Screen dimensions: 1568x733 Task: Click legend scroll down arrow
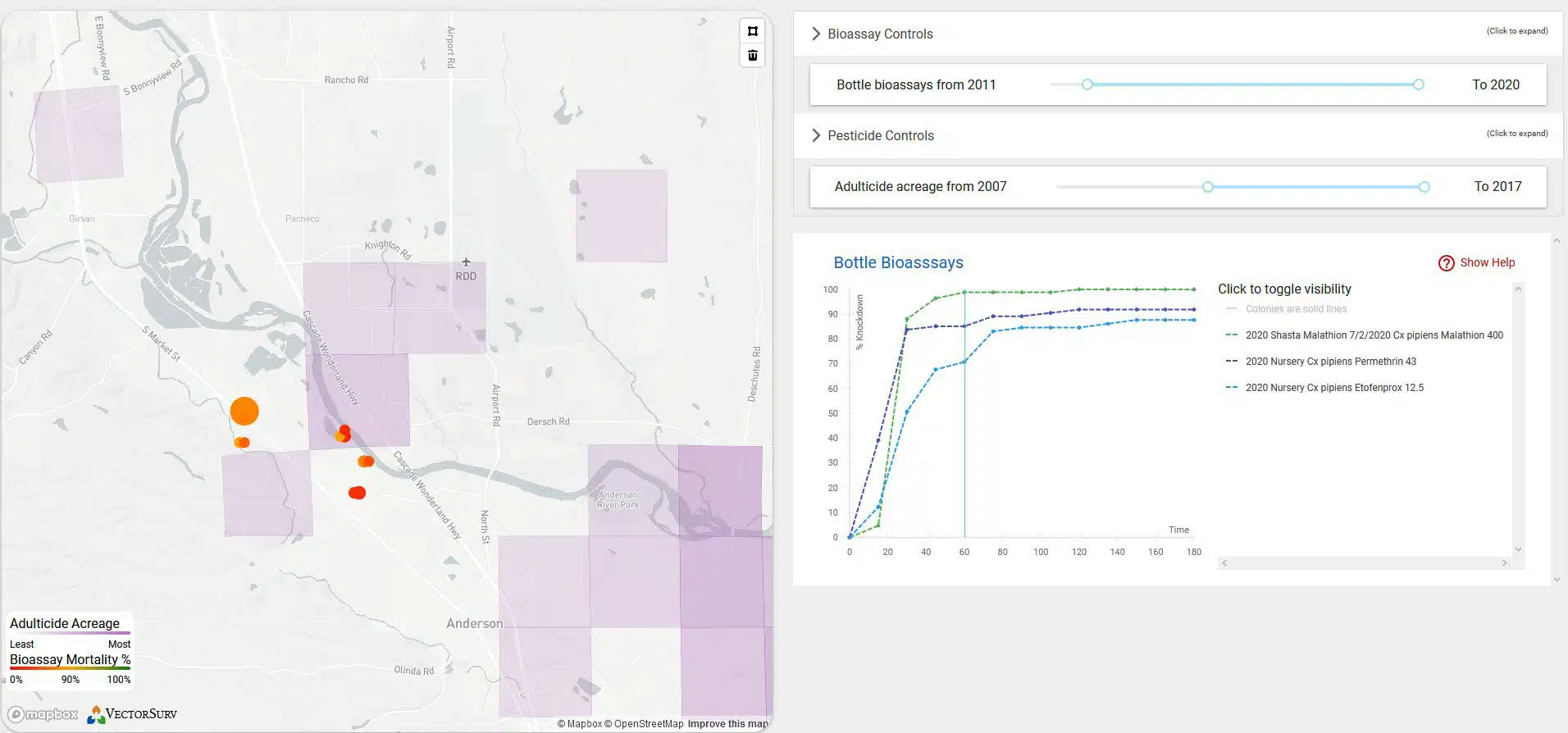click(x=1518, y=549)
